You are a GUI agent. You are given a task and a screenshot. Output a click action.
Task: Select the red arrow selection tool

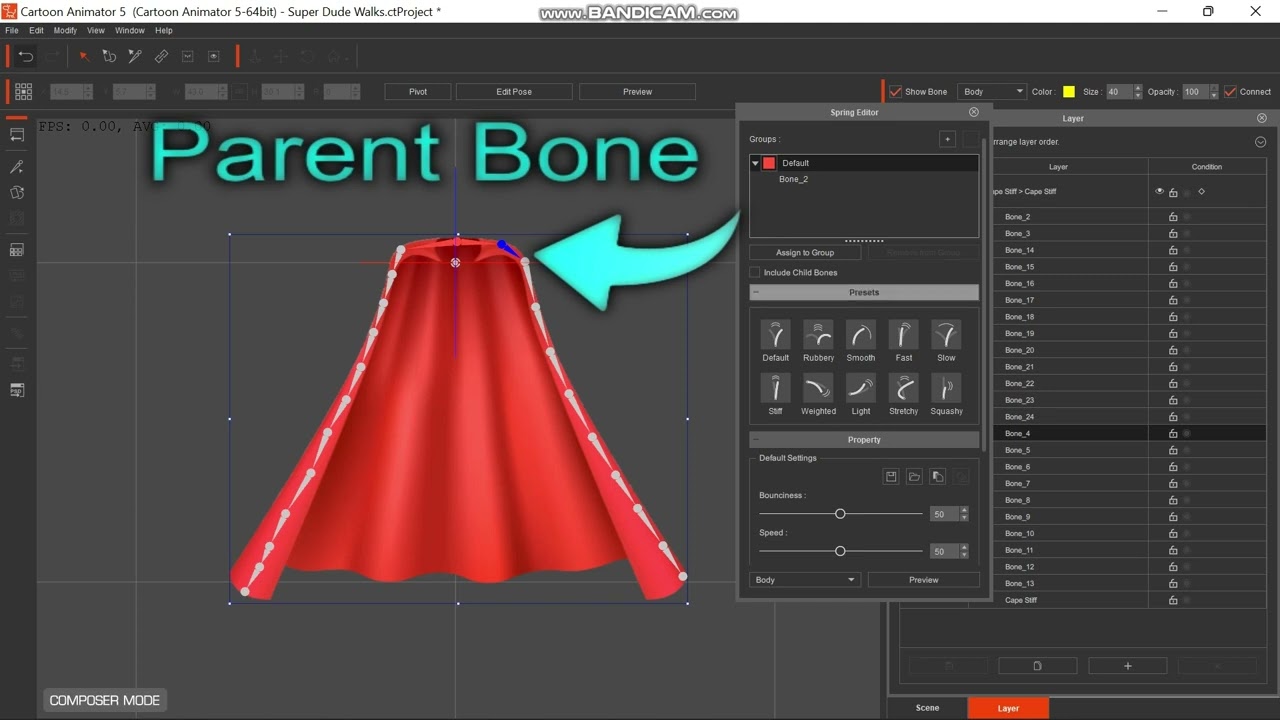(x=84, y=57)
